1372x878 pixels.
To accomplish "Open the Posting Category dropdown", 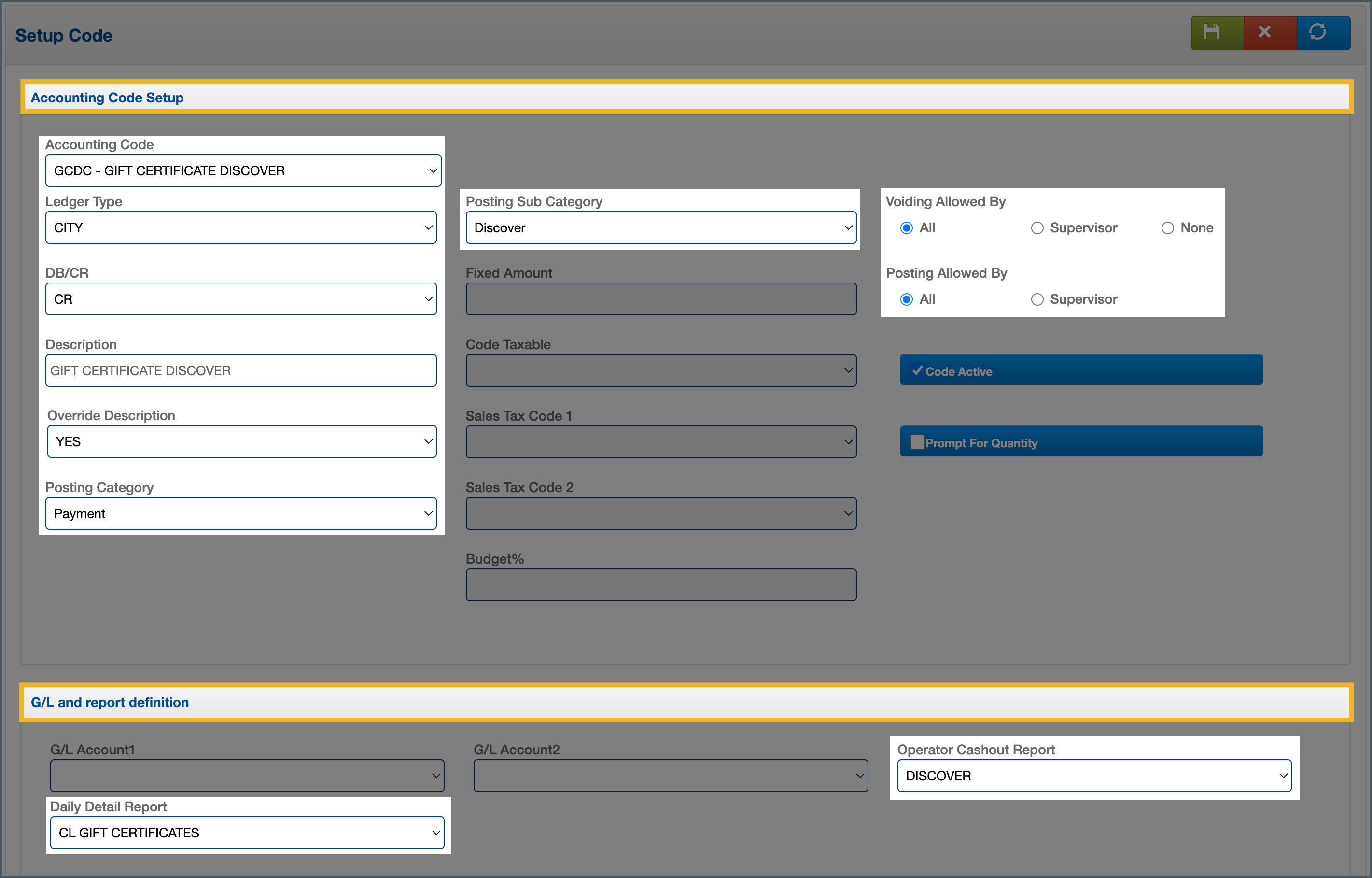I will coord(241,513).
